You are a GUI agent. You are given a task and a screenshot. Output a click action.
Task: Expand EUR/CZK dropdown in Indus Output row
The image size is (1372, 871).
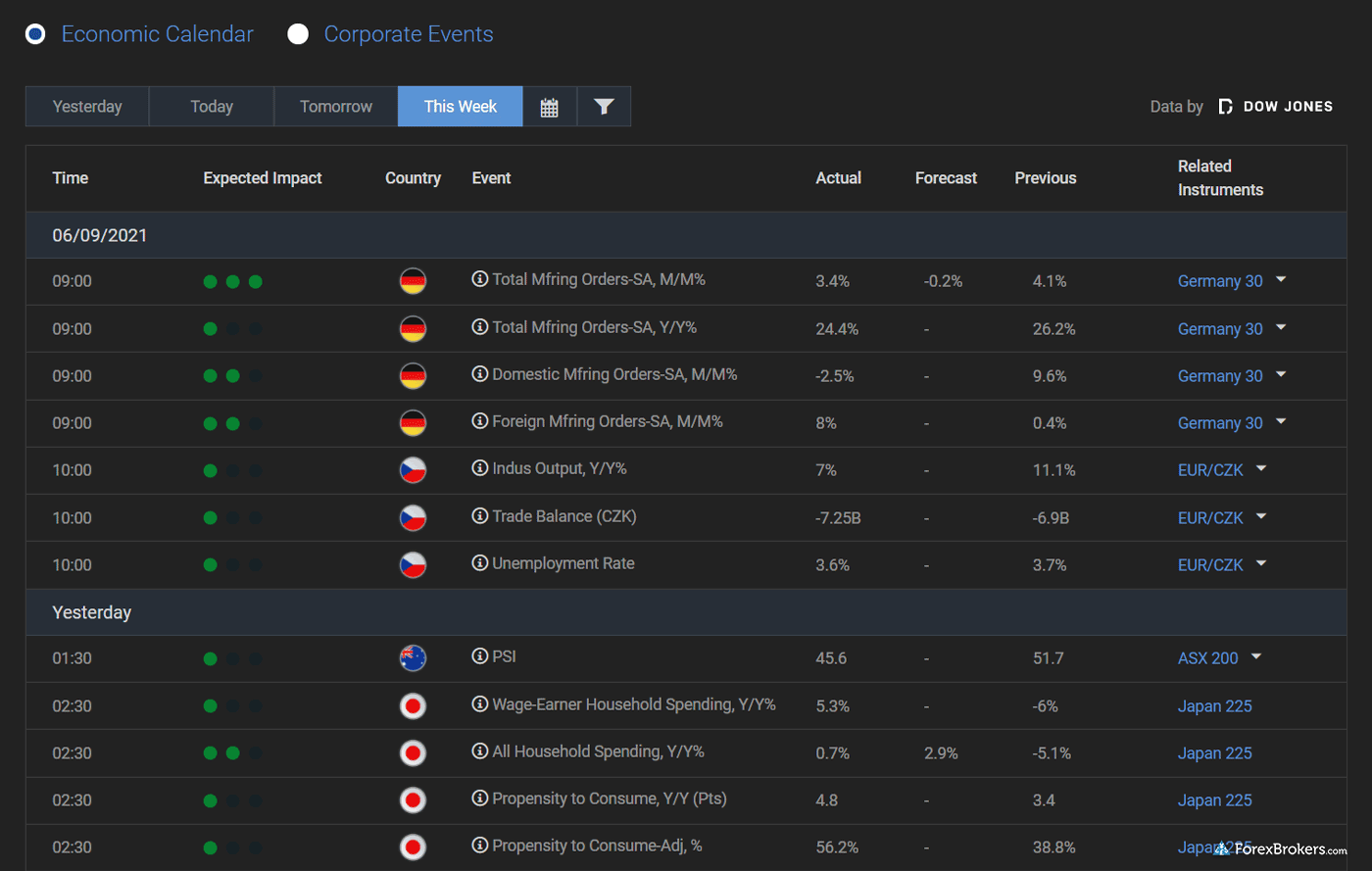(x=1261, y=469)
